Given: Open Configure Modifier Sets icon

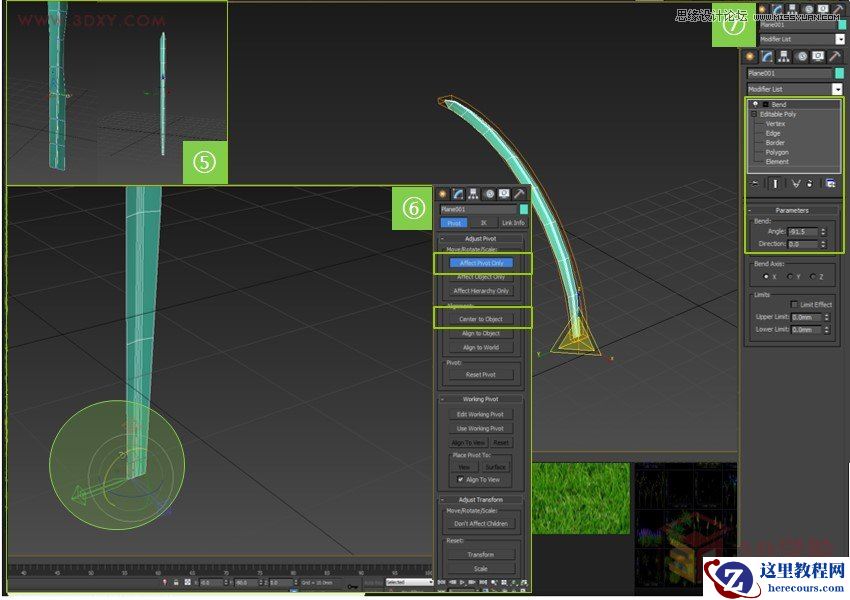Looking at the screenshot, I should pyautogui.click(x=828, y=182).
